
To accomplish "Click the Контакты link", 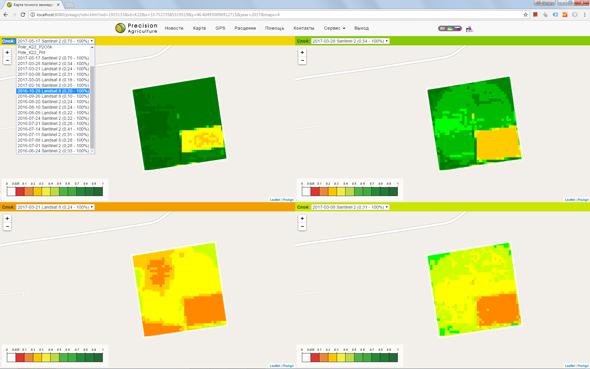I will pyautogui.click(x=304, y=28).
